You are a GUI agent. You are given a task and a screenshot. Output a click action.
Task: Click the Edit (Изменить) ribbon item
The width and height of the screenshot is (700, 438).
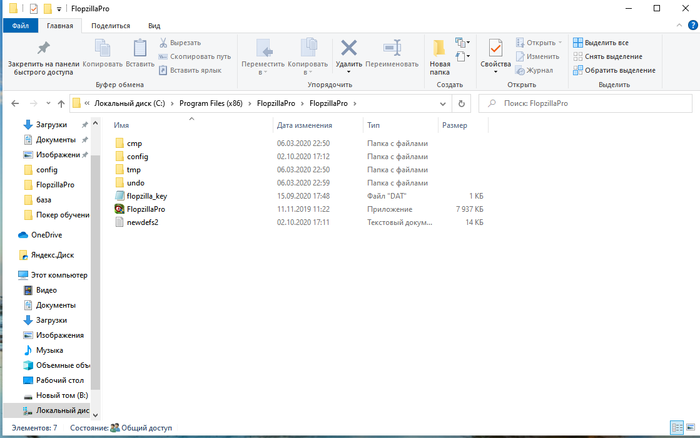pos(538,57)
